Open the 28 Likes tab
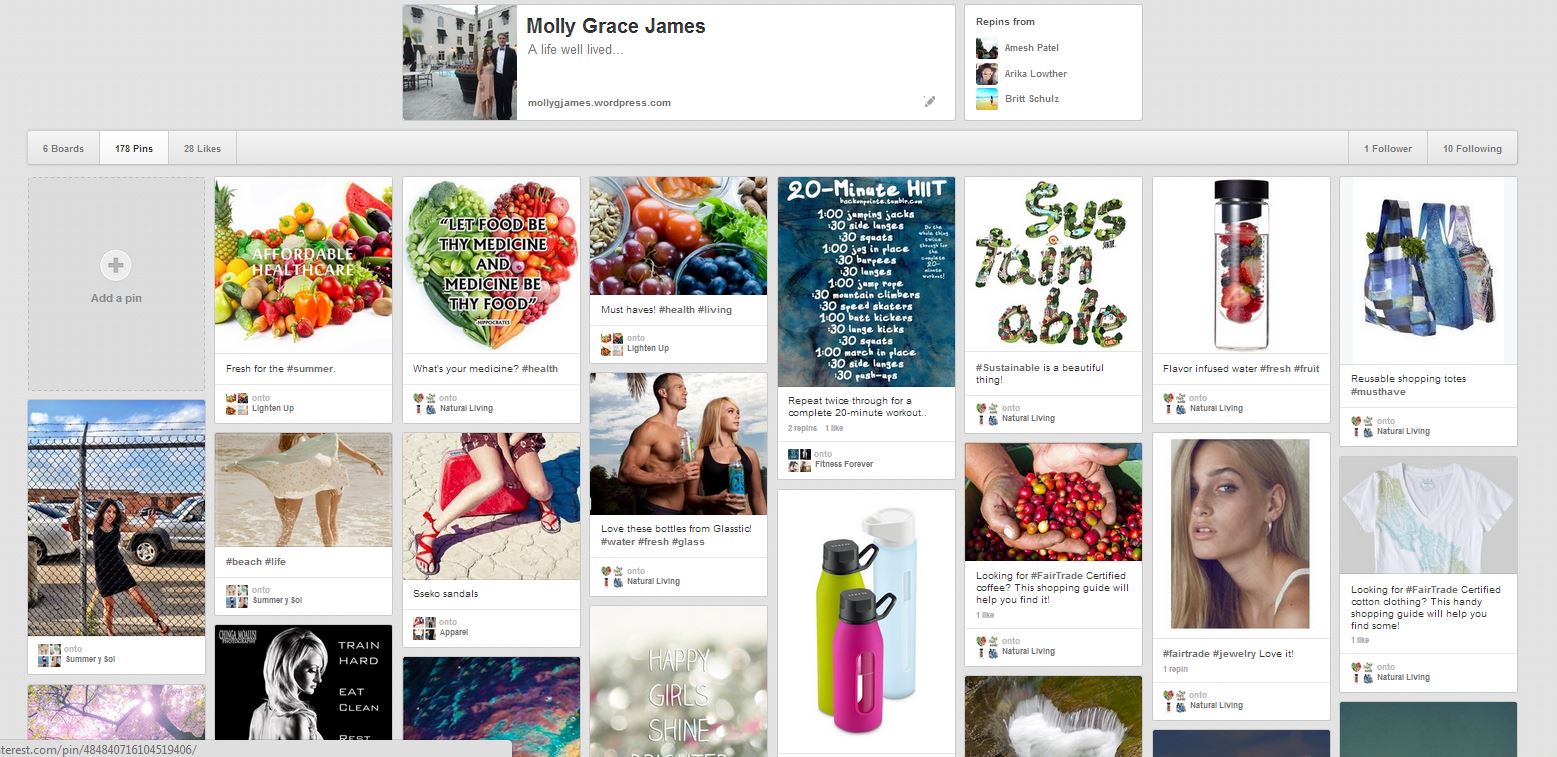The height and width of the screenshot is (757, 1557). click(202, 149)
